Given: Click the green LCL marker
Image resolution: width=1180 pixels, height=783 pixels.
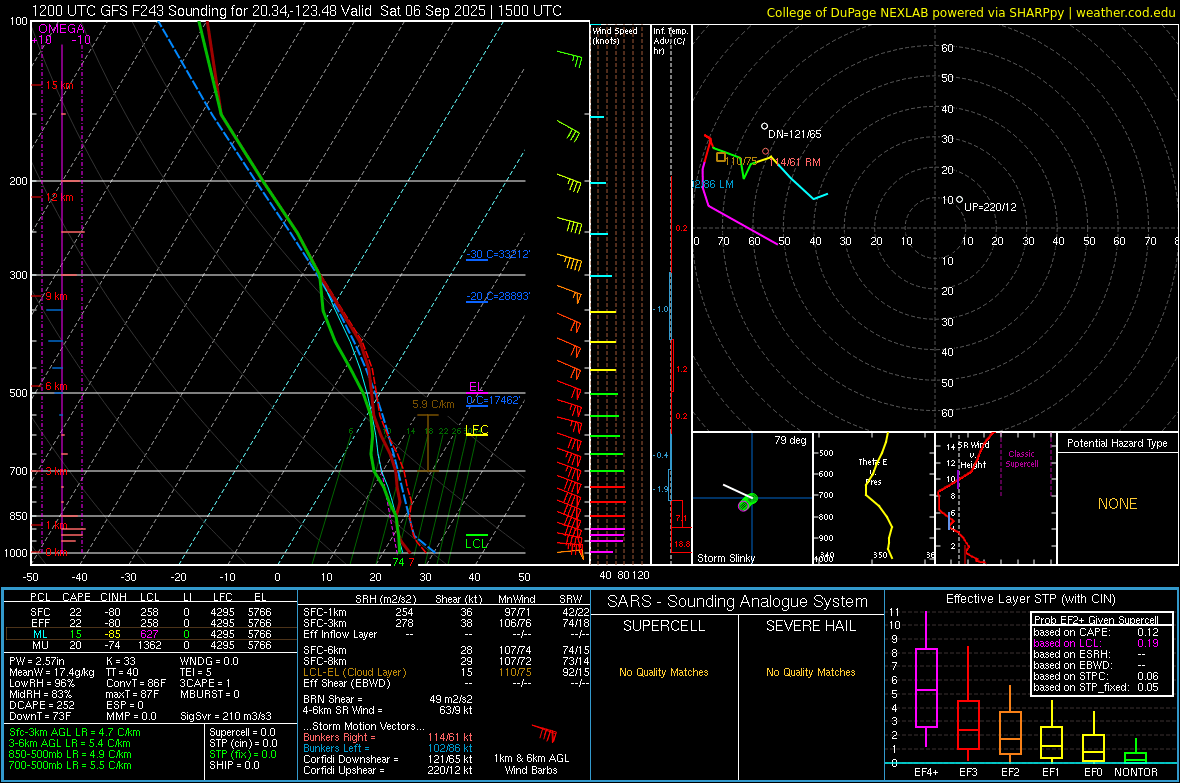Looking at the screenshot, I should [x=476, y=544].
